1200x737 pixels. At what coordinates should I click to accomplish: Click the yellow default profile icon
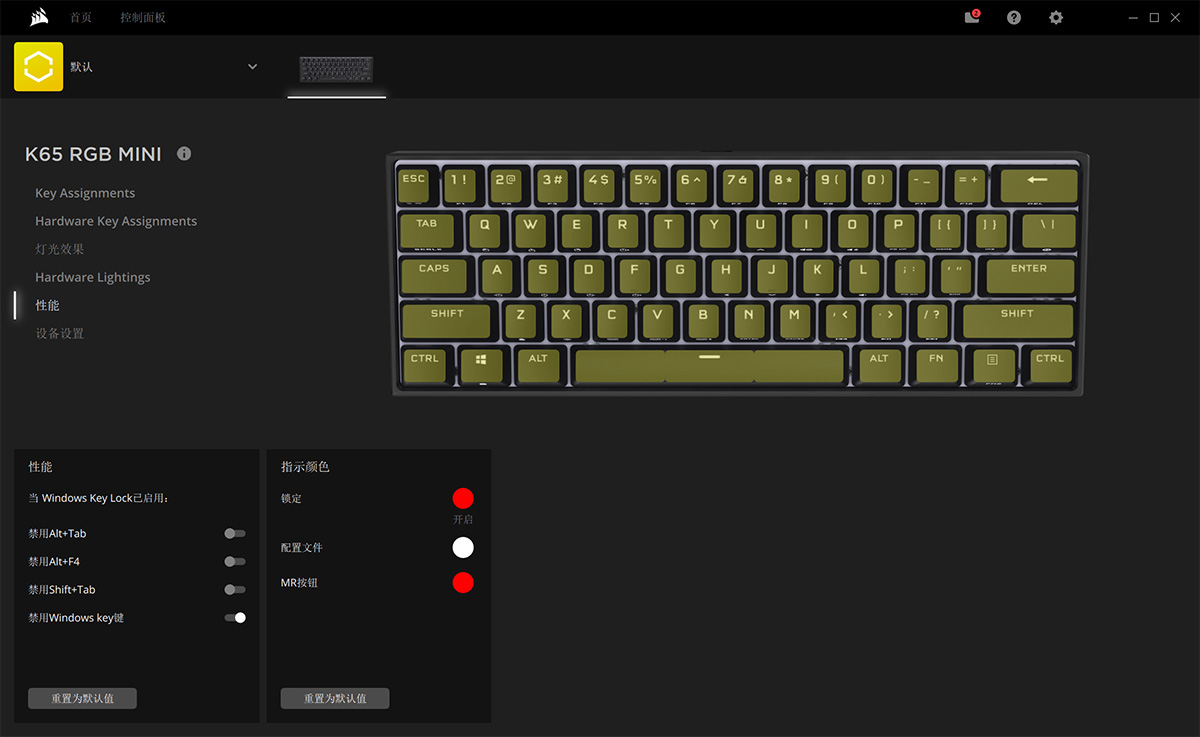(x=38, y=66)
